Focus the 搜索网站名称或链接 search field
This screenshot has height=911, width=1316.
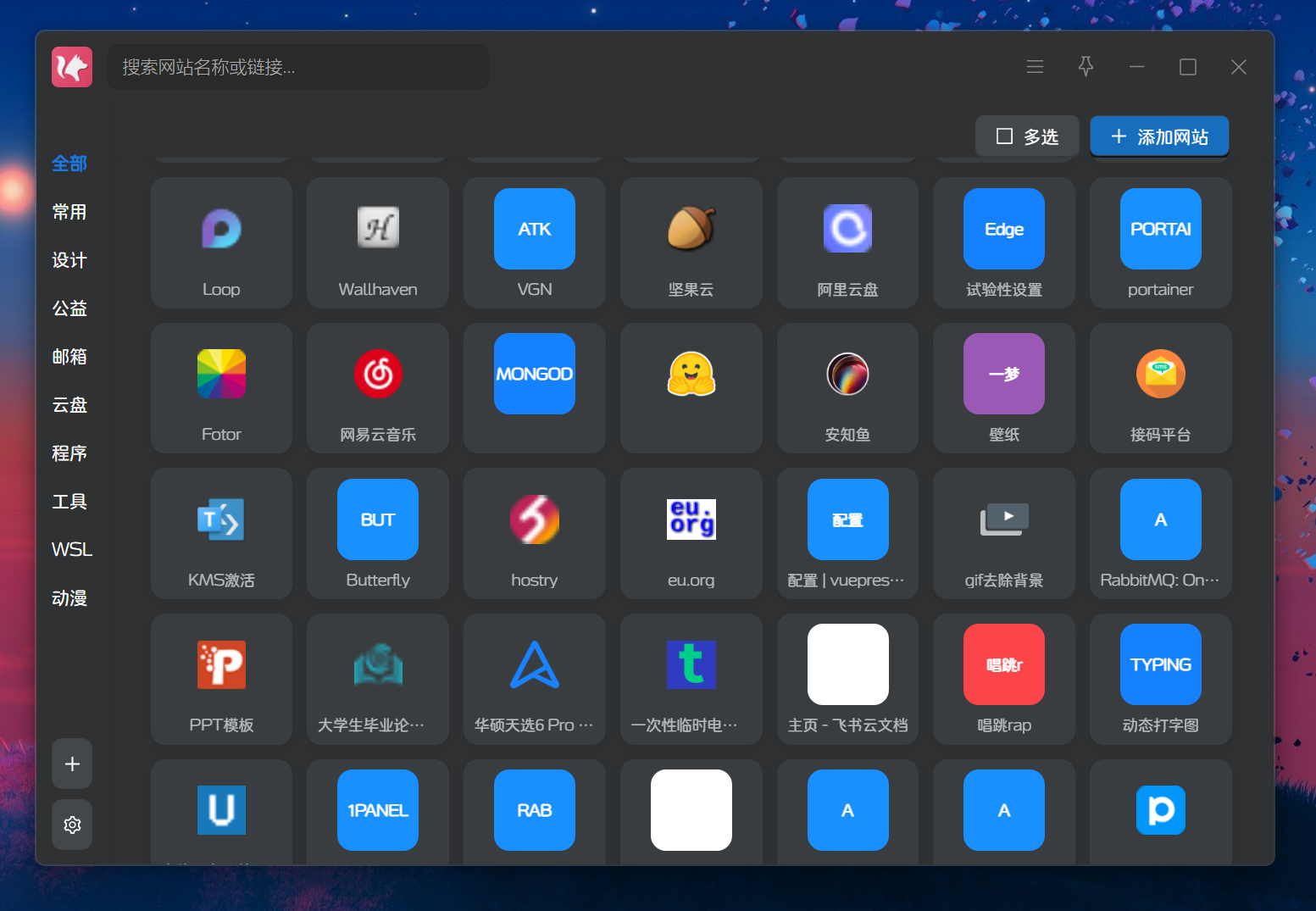[298, 67]
